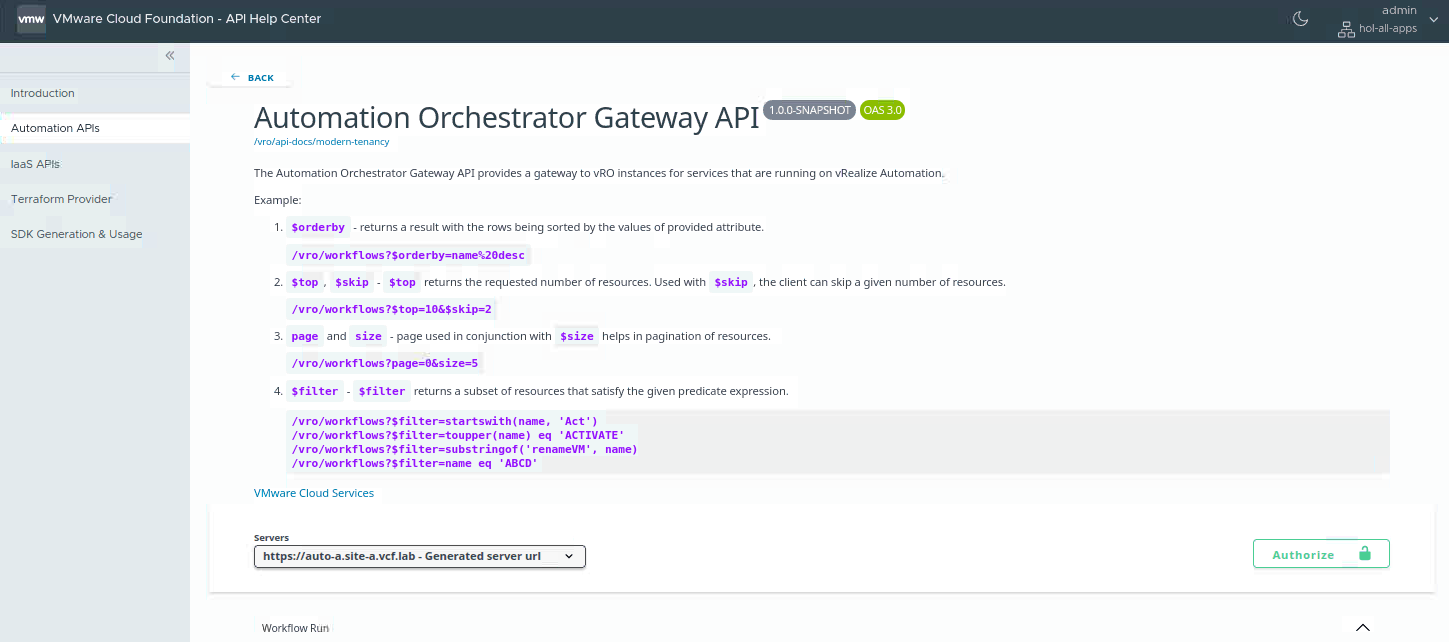Click the 1.0.0-SNAPSHOT version badge
The image size is (1449, 642).
809,110
